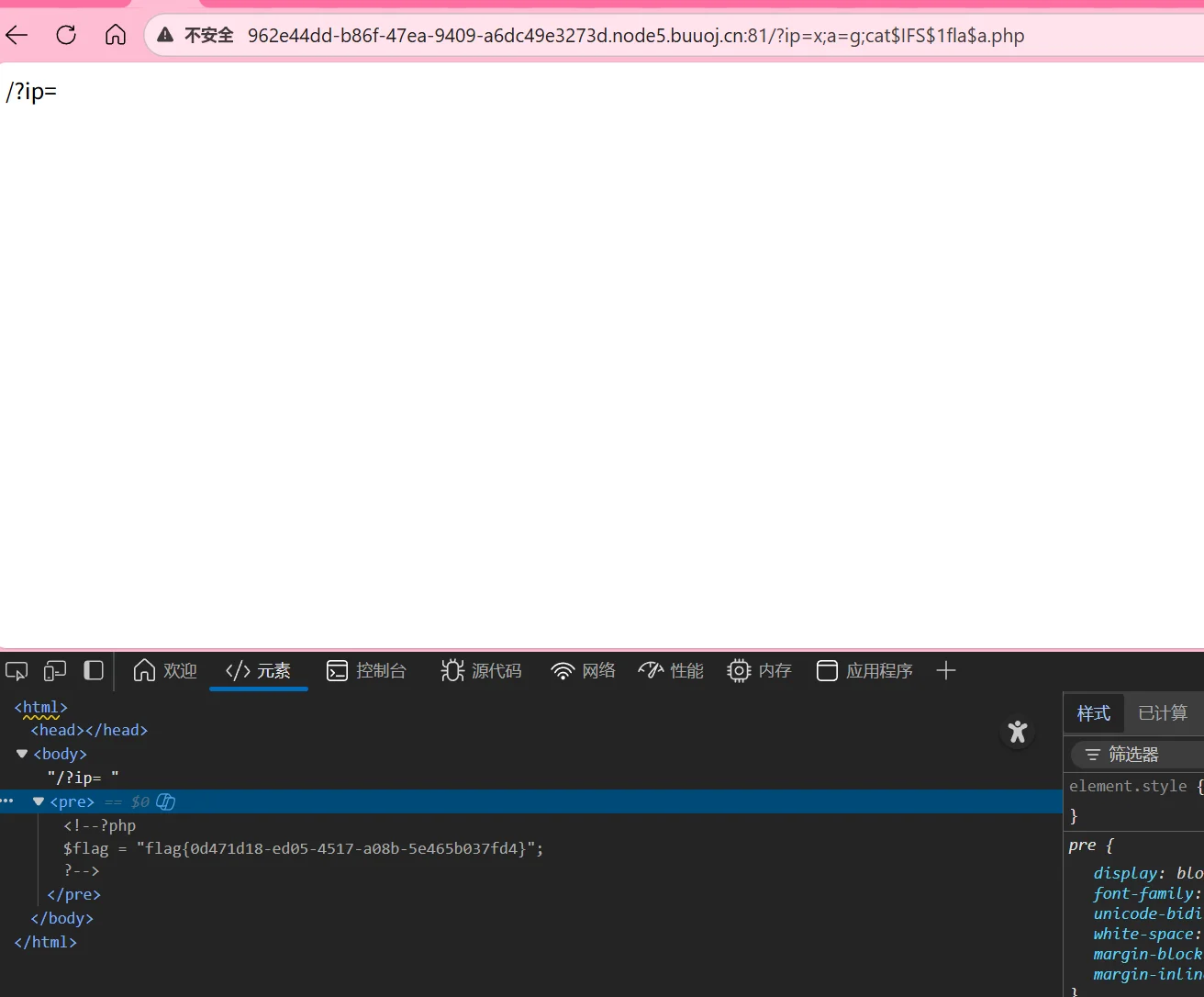1204x997 pixels.
Task: Switch to the 控制台 (Console) tab
Action: point(367,671)
